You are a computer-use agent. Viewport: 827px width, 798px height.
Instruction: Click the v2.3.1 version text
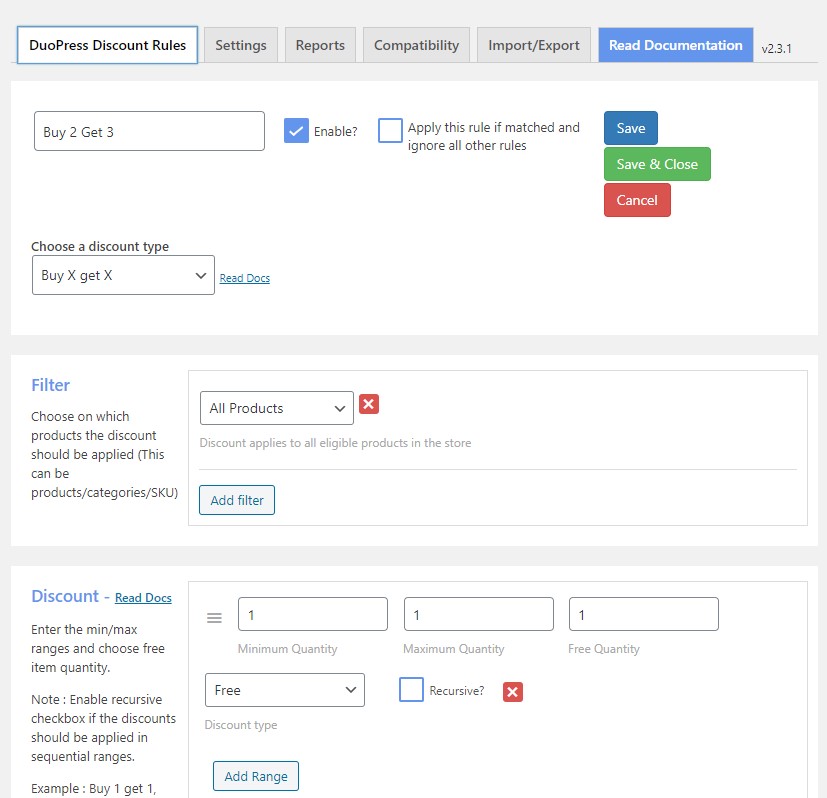tap(776, 49)
